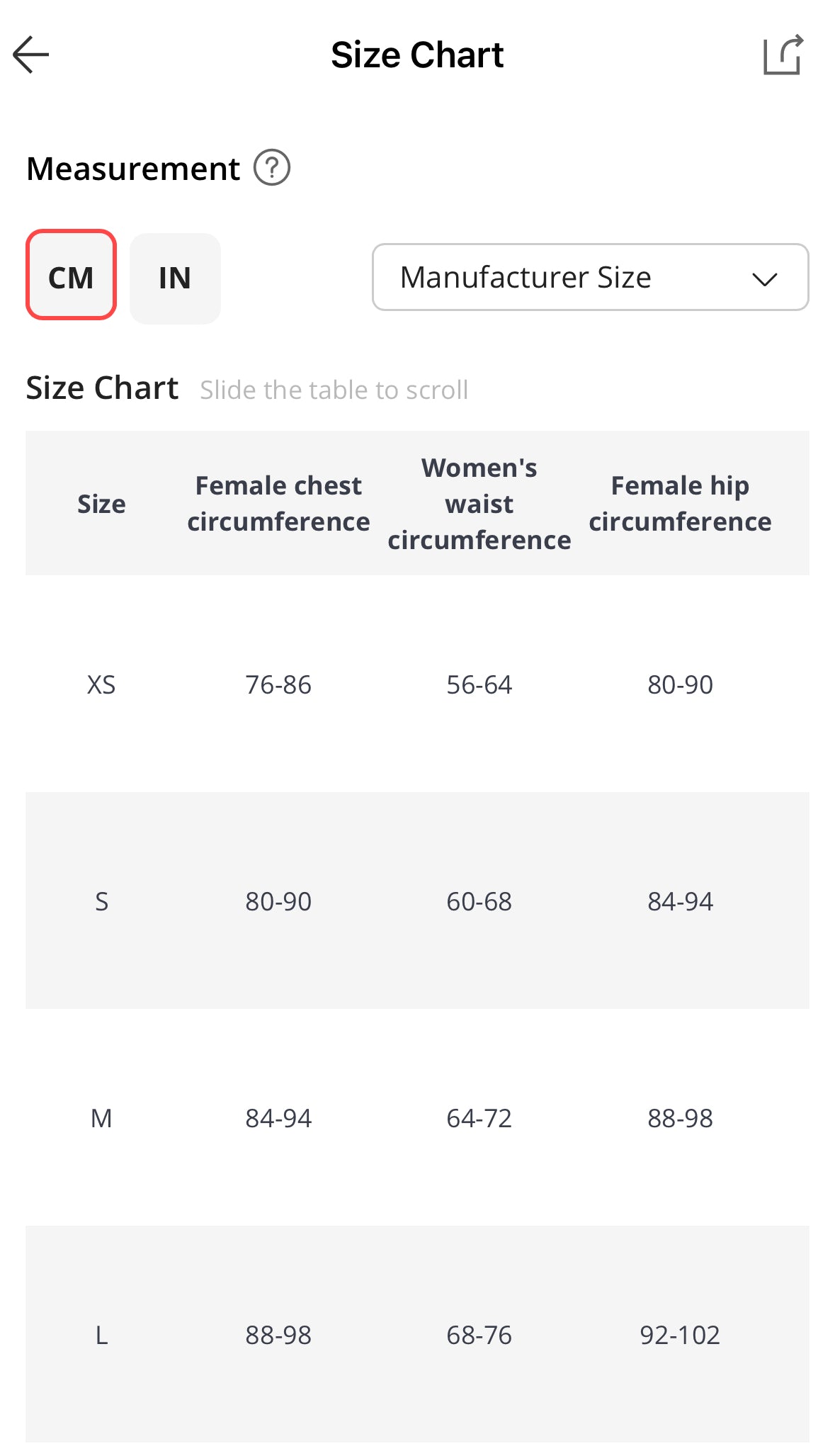835x1456 pixels.
Task: Click Women's waist circumference column header
Action: pyautogui.click(x=479, y=504)
